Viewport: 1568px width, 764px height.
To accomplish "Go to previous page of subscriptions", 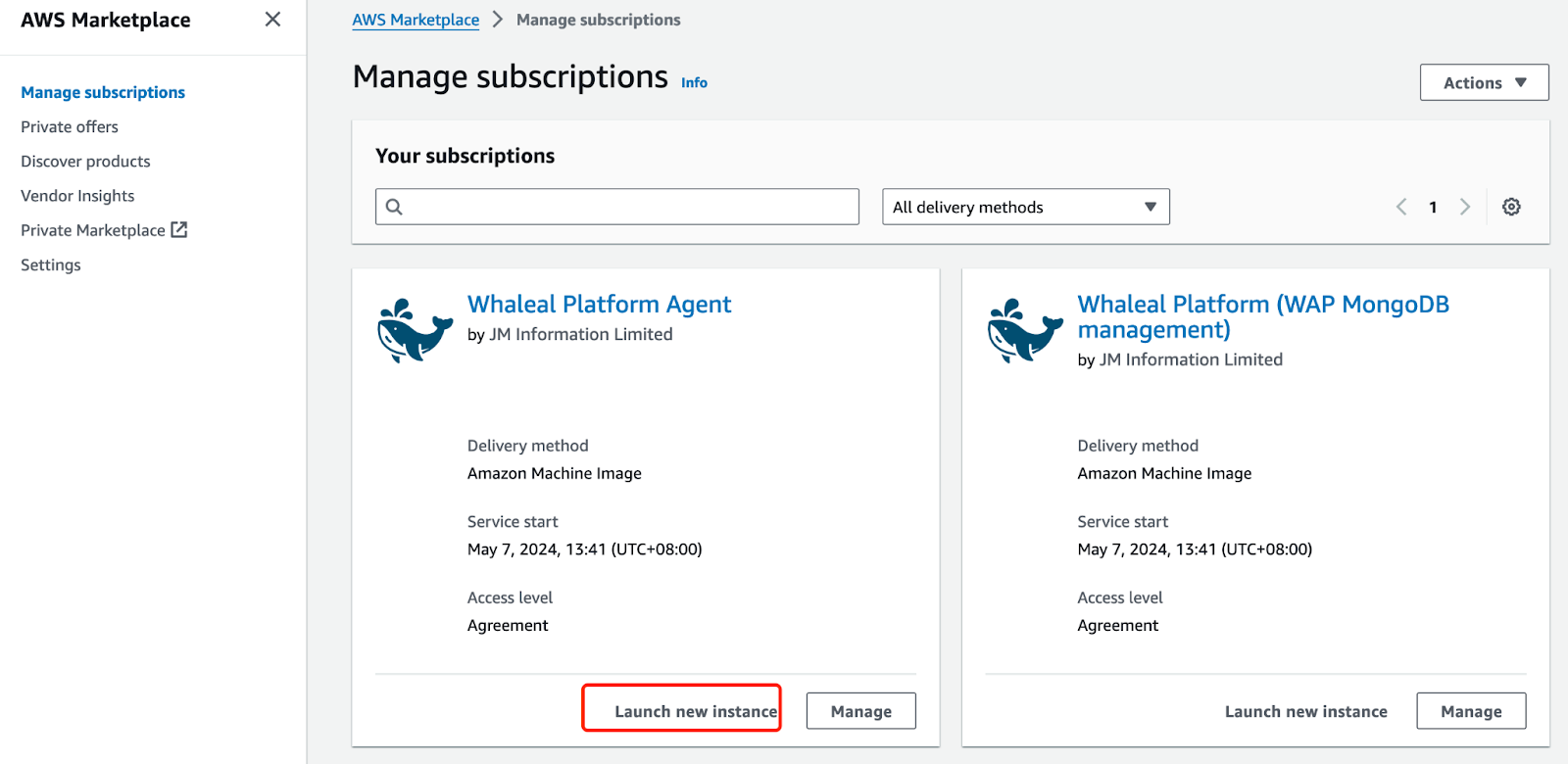I will [1401, 207].
